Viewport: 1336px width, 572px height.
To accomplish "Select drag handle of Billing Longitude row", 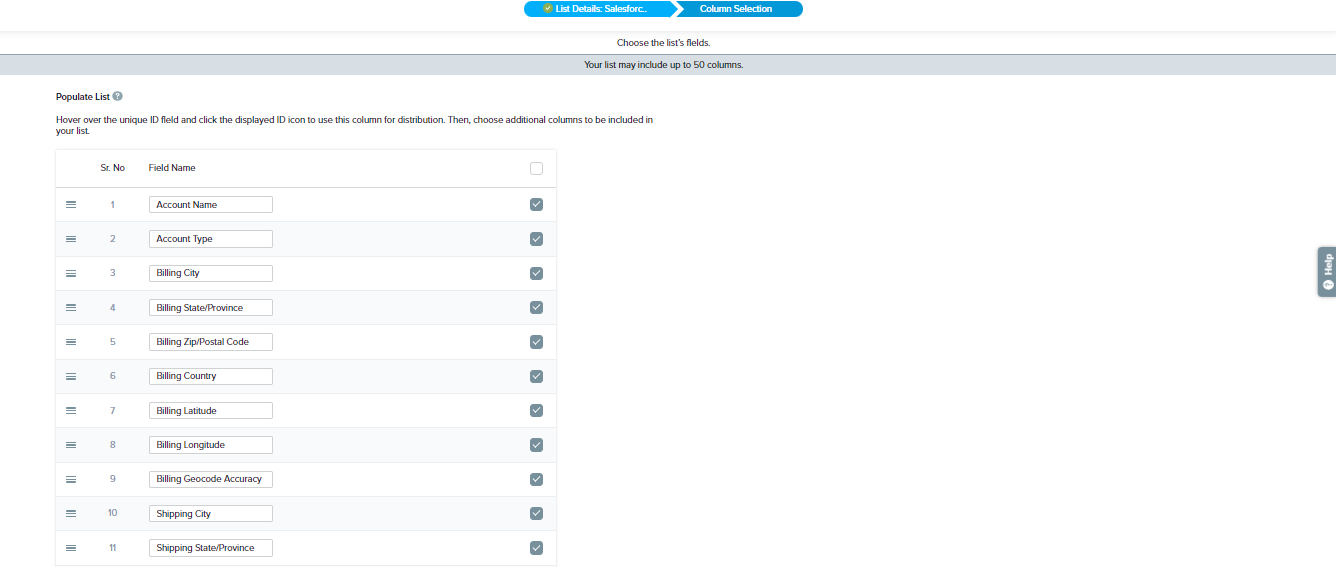I will (71, 445).
